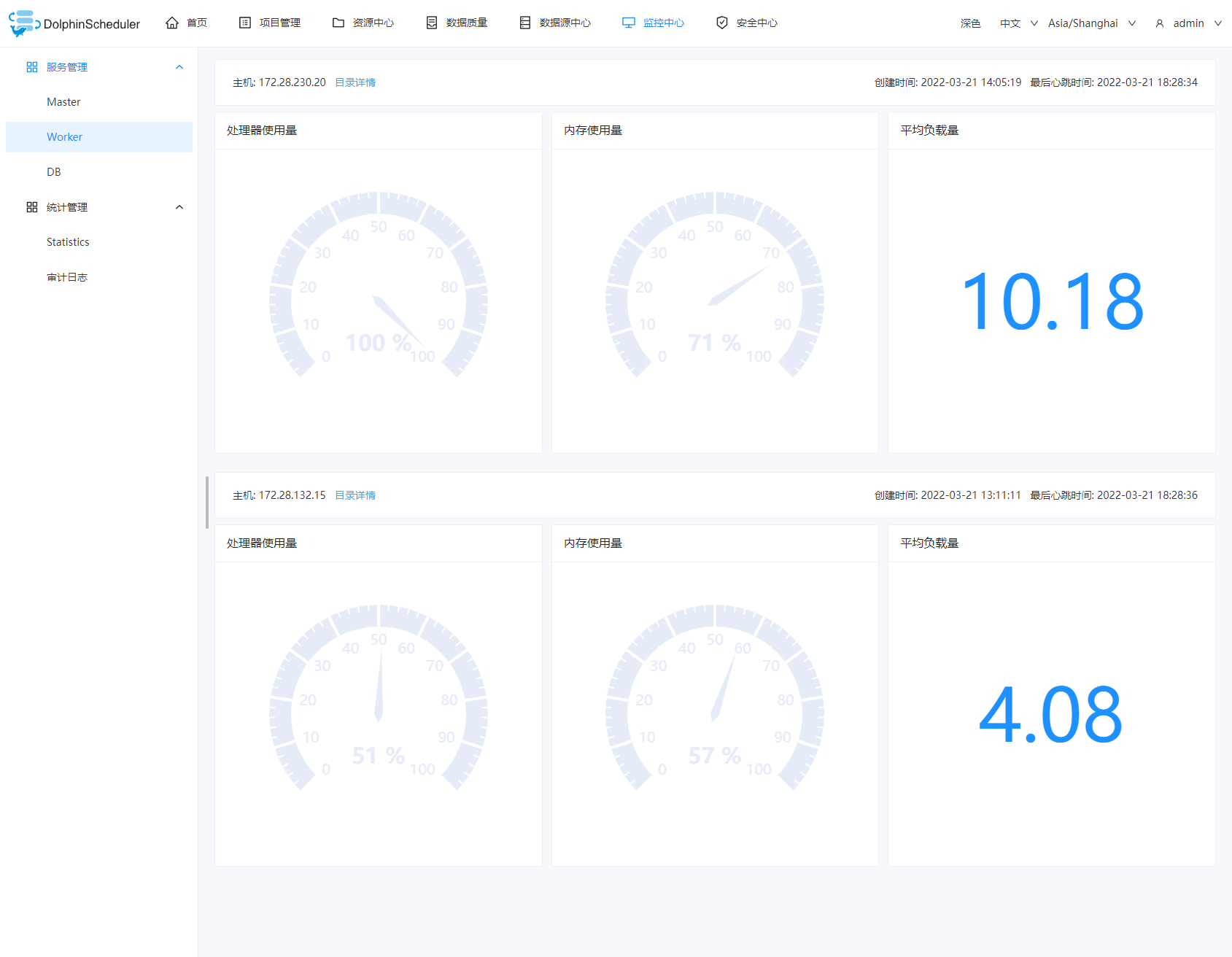
Task: Open the Asia/Shanghai timezone dropdown
Action: [1092, 23]
